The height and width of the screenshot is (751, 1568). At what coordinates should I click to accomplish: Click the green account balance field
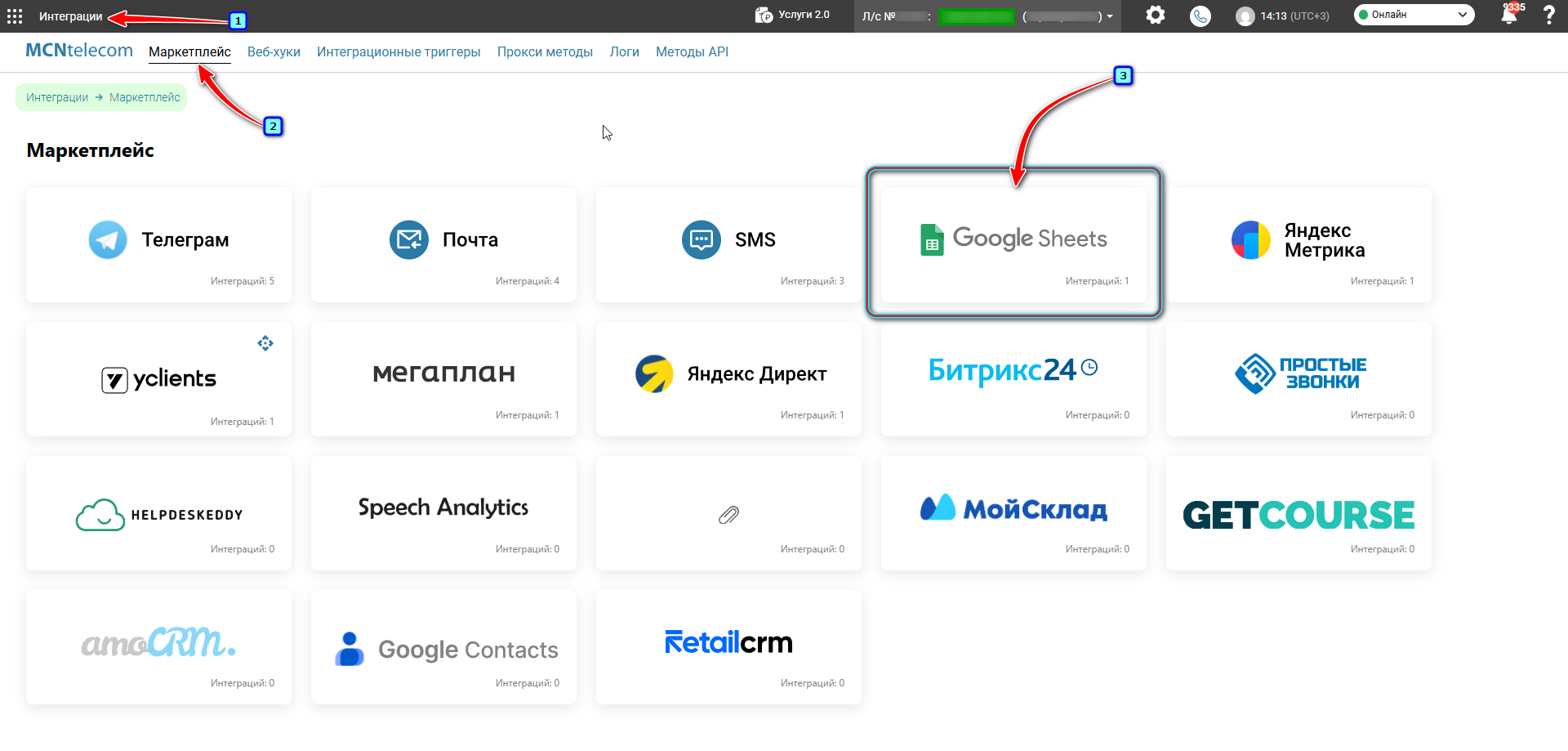tap(977, 16)
